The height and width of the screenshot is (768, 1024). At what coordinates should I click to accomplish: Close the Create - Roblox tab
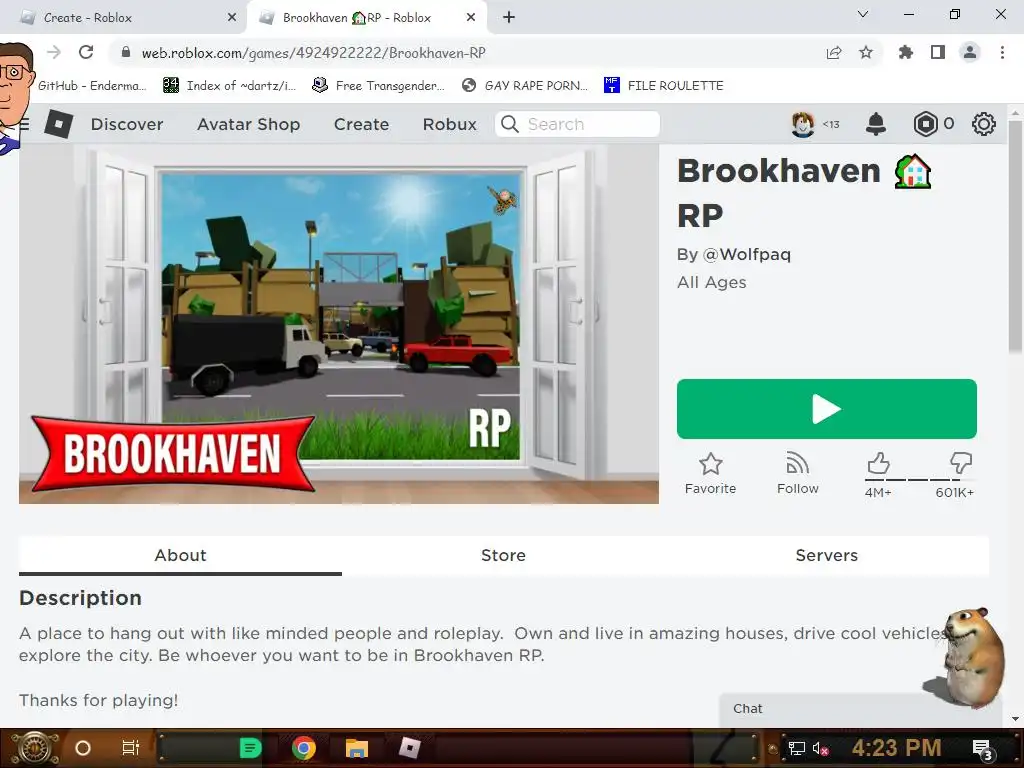point(232,18)
